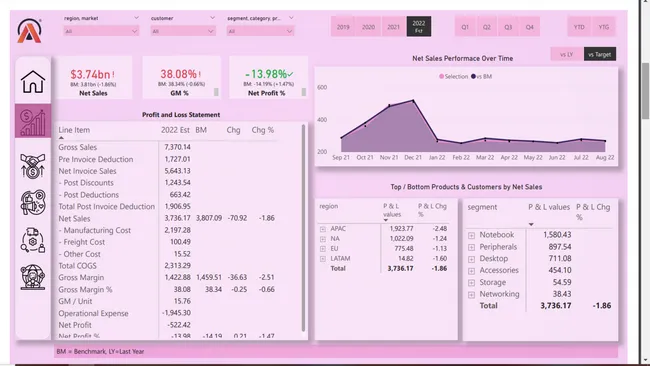Open the Home page icon

[x=33, y=82]
